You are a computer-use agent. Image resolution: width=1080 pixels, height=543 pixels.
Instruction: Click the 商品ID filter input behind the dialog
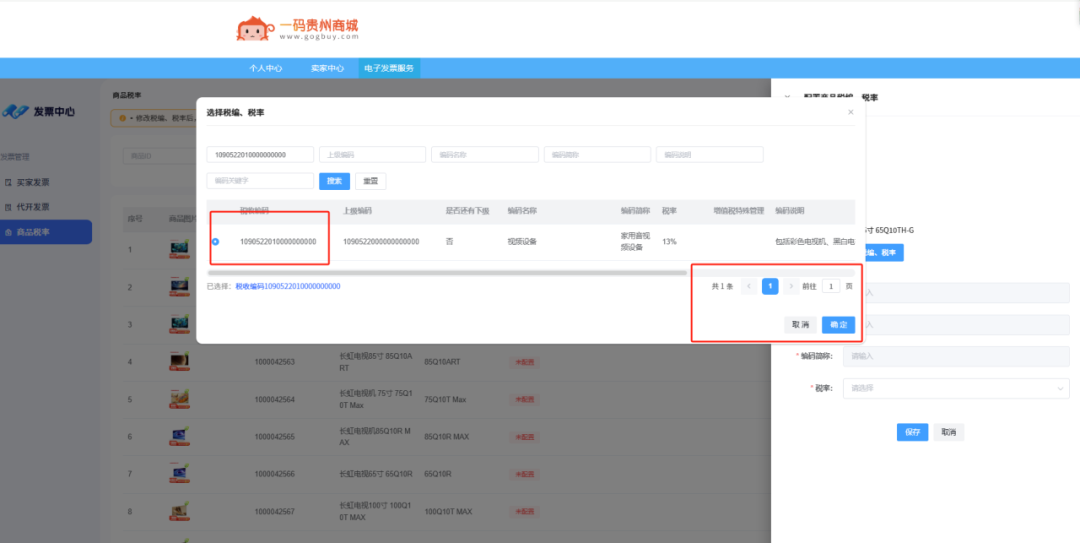point(159,156)
